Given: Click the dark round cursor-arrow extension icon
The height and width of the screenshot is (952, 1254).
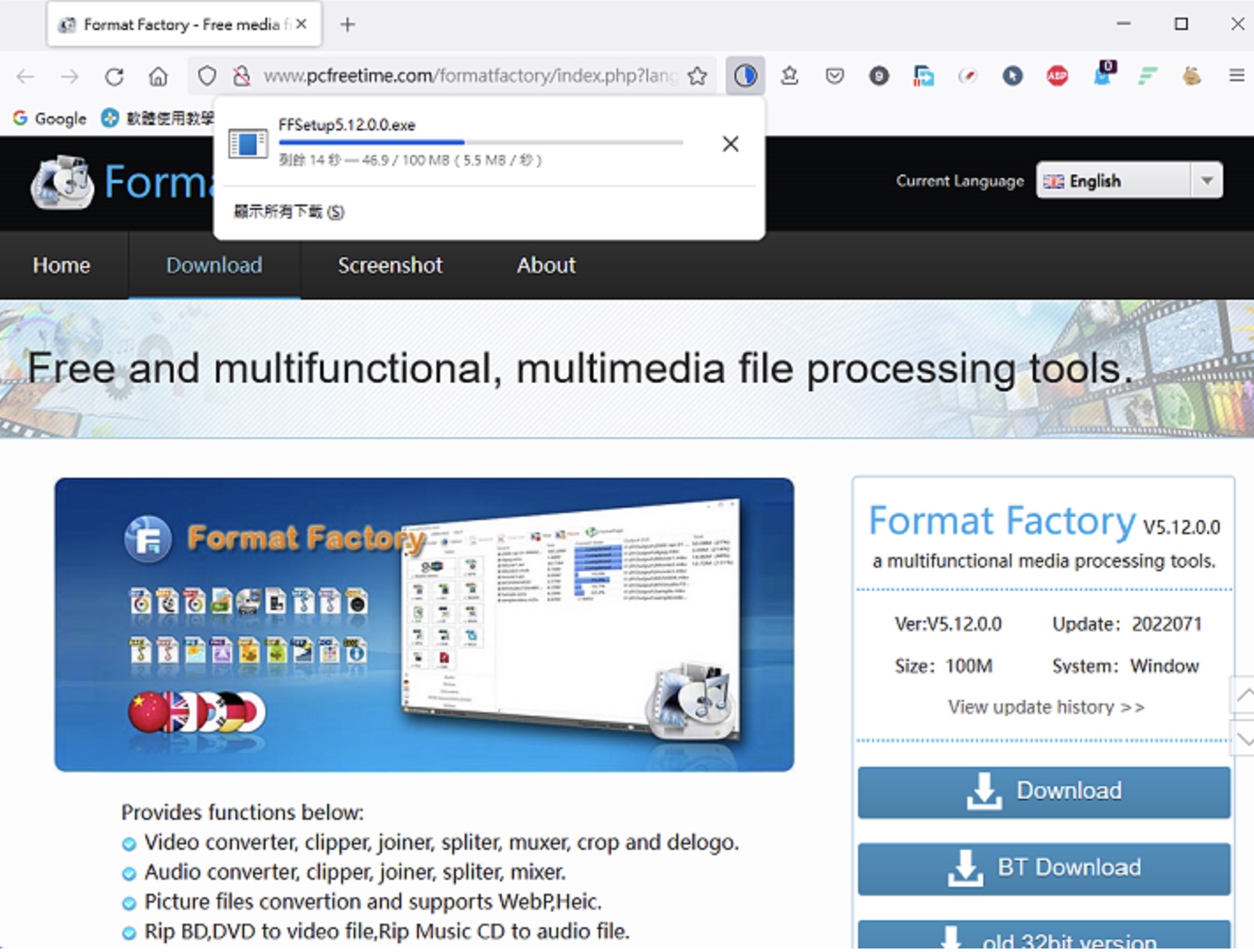Looking at the screenshot, I should 1012,77.
